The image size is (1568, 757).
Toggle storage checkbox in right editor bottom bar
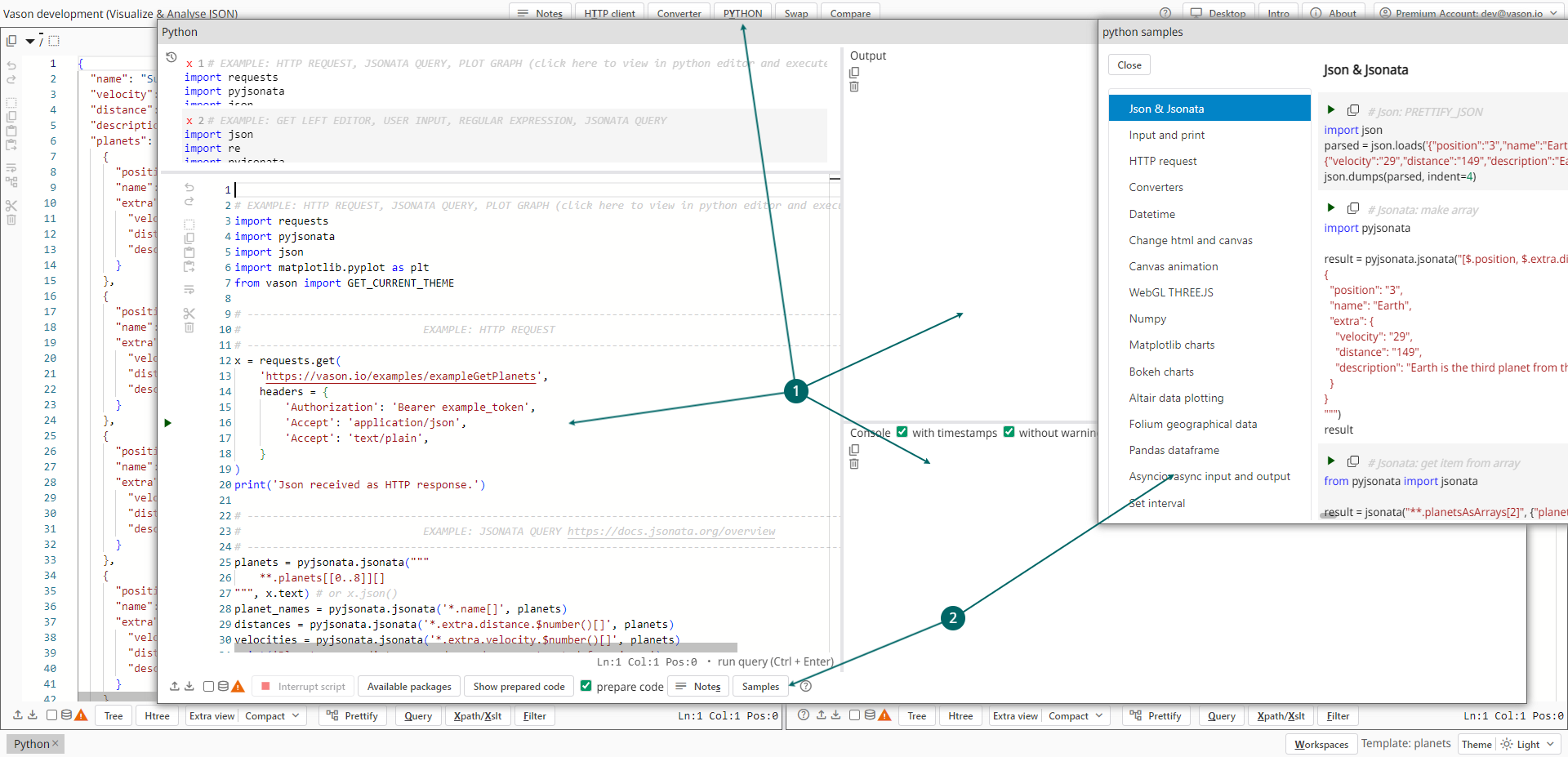pyautogui.click(x=855, y=715)
